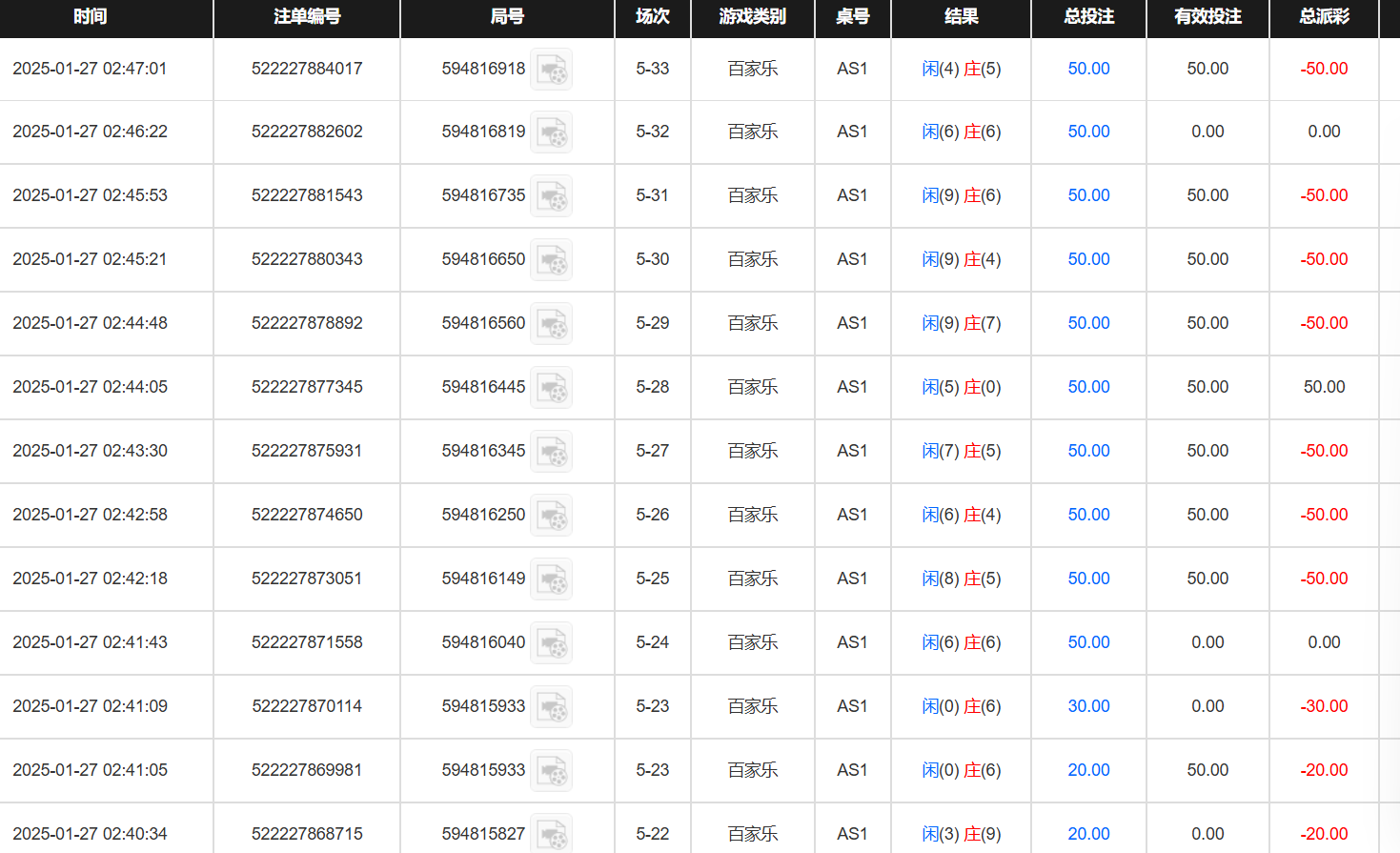Select bet number 522227884017
This screenshot has width=1400, height=853.
(x=307, y=69)
